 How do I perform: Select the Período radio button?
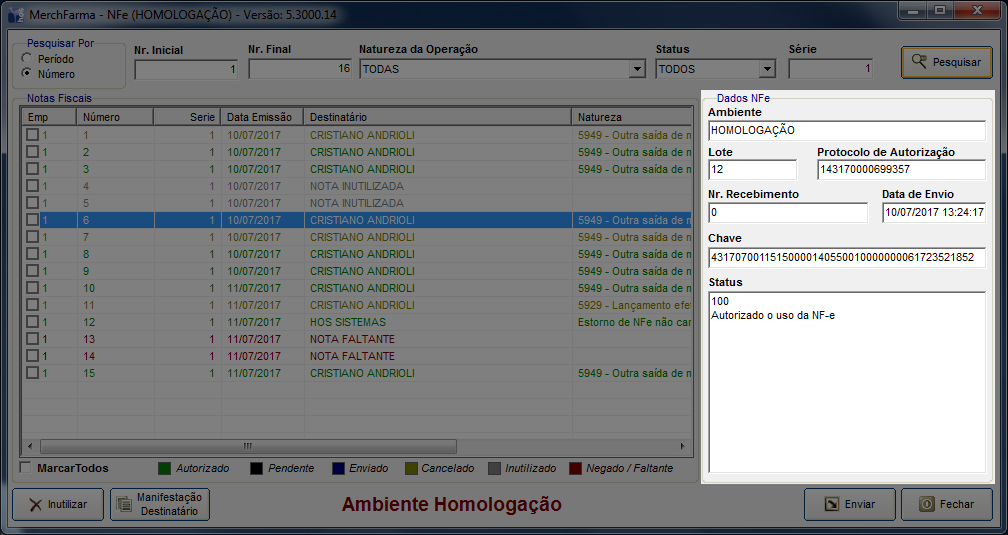click(x=27, y=59)
